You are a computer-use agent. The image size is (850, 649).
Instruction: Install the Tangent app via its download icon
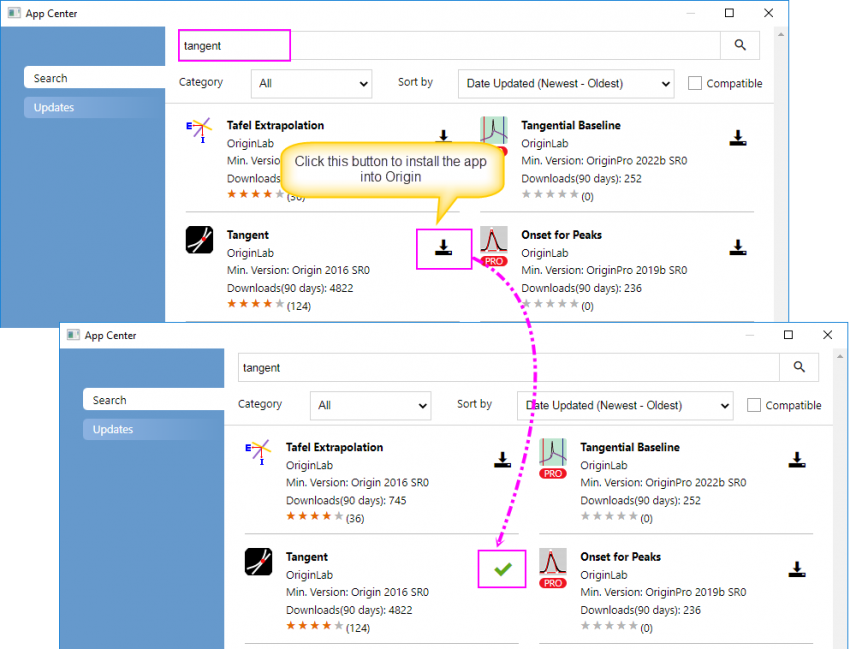click(444, 249)
